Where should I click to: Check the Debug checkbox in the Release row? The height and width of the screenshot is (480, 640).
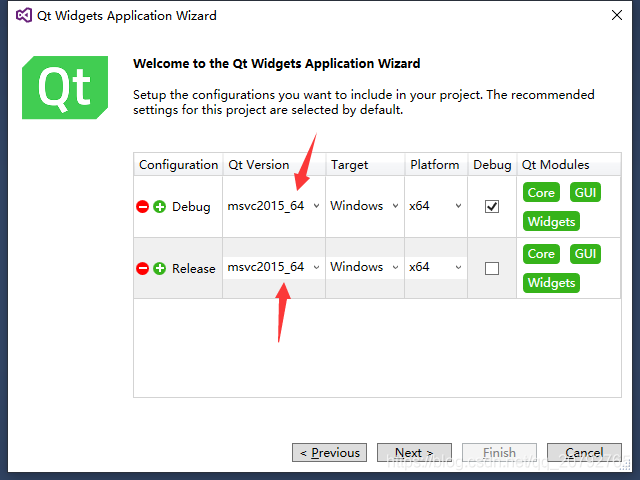click(492, 269)
